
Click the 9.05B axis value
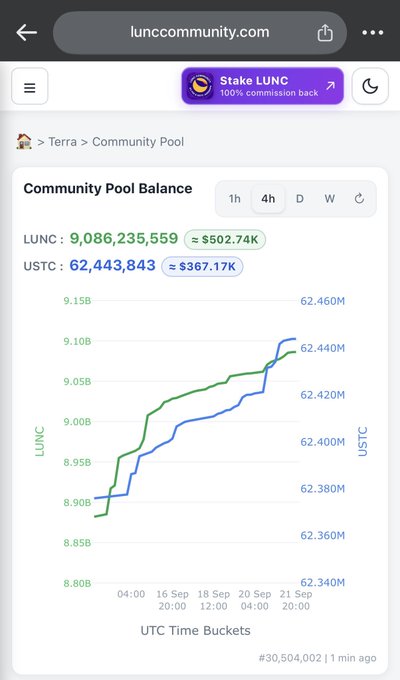(77, 382)
